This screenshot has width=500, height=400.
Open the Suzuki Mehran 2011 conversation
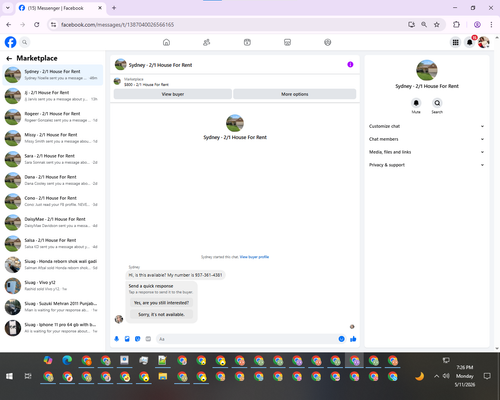coord(53,307)
